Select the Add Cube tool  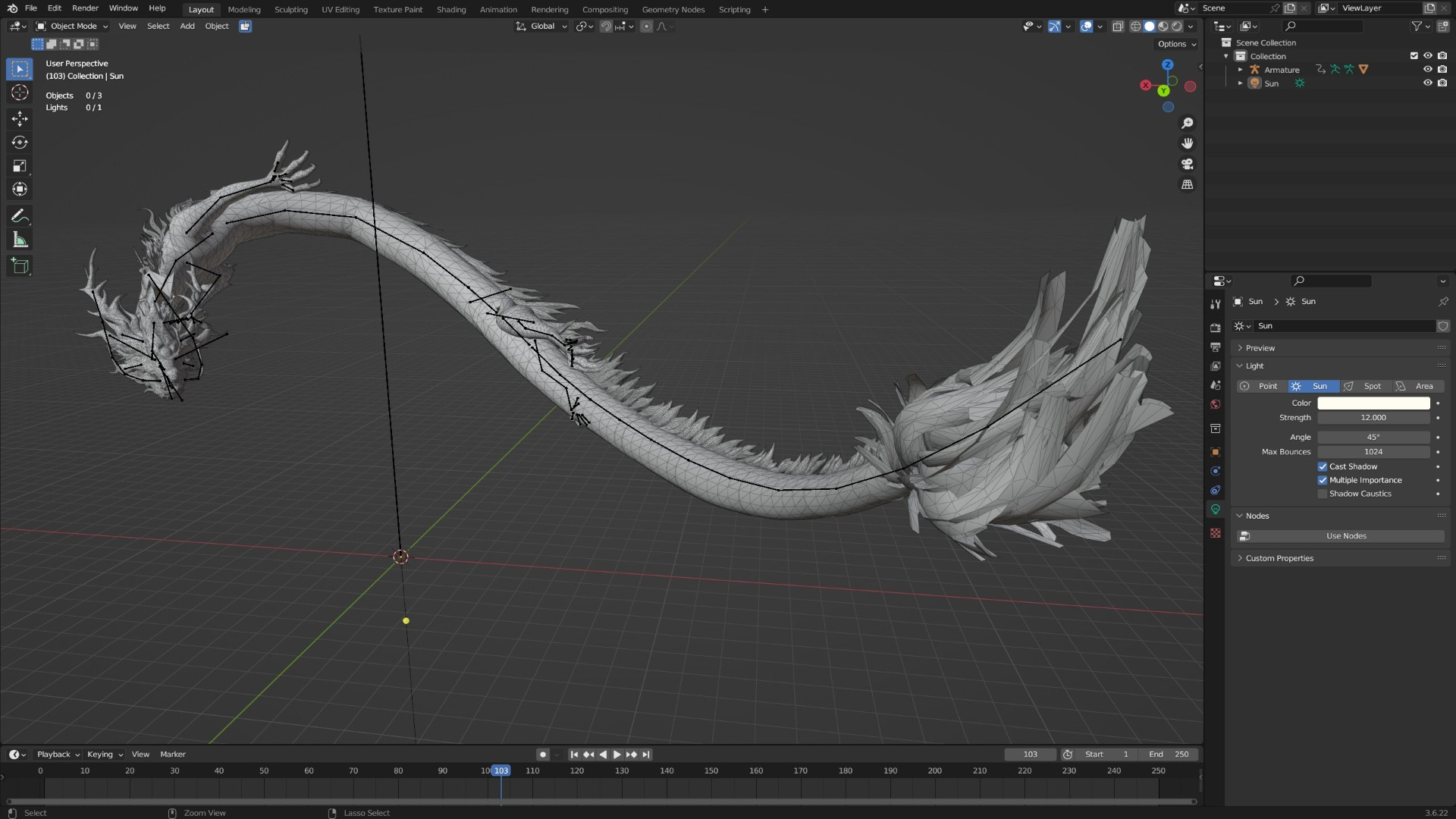point(20,266)
